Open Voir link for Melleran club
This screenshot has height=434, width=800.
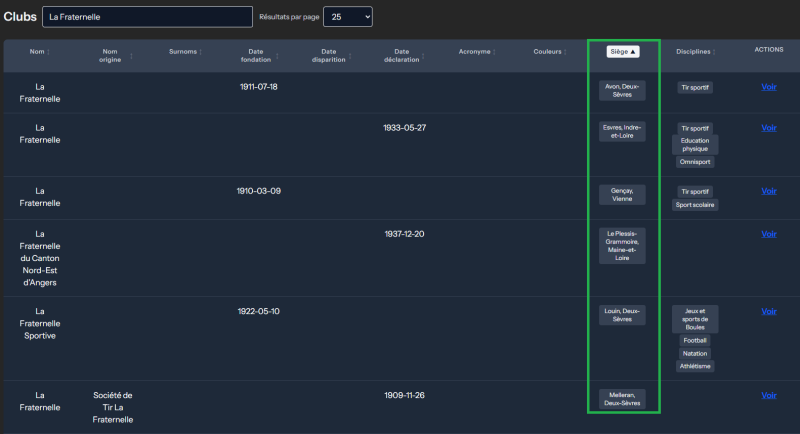(769, 395)
